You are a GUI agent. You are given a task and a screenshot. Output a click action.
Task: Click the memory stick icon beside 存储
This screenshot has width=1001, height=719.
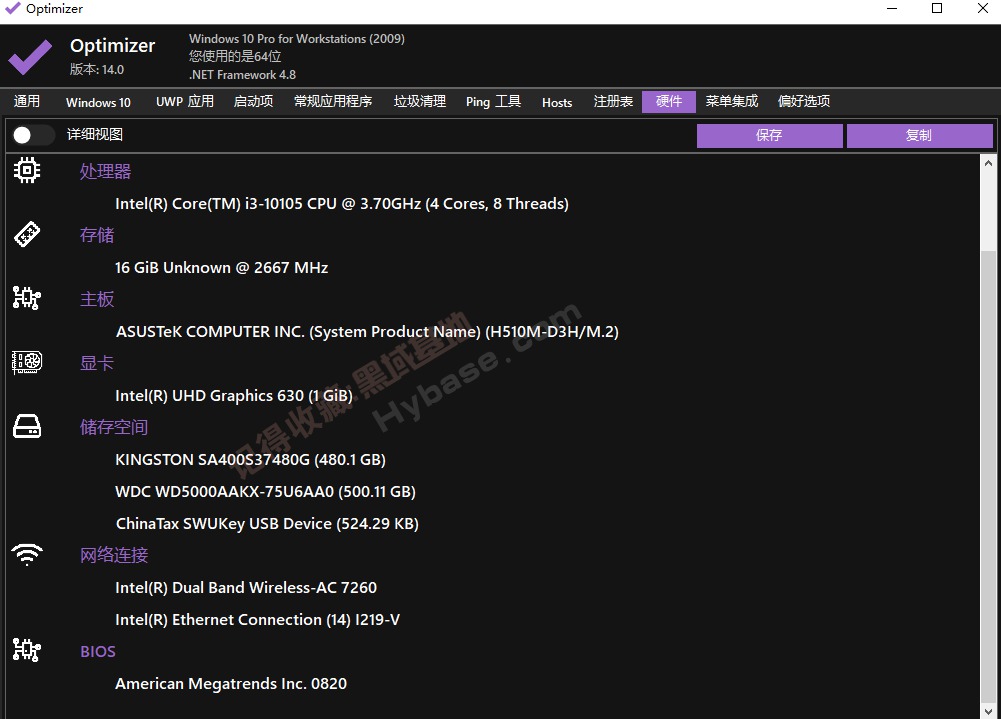[27, 234]
